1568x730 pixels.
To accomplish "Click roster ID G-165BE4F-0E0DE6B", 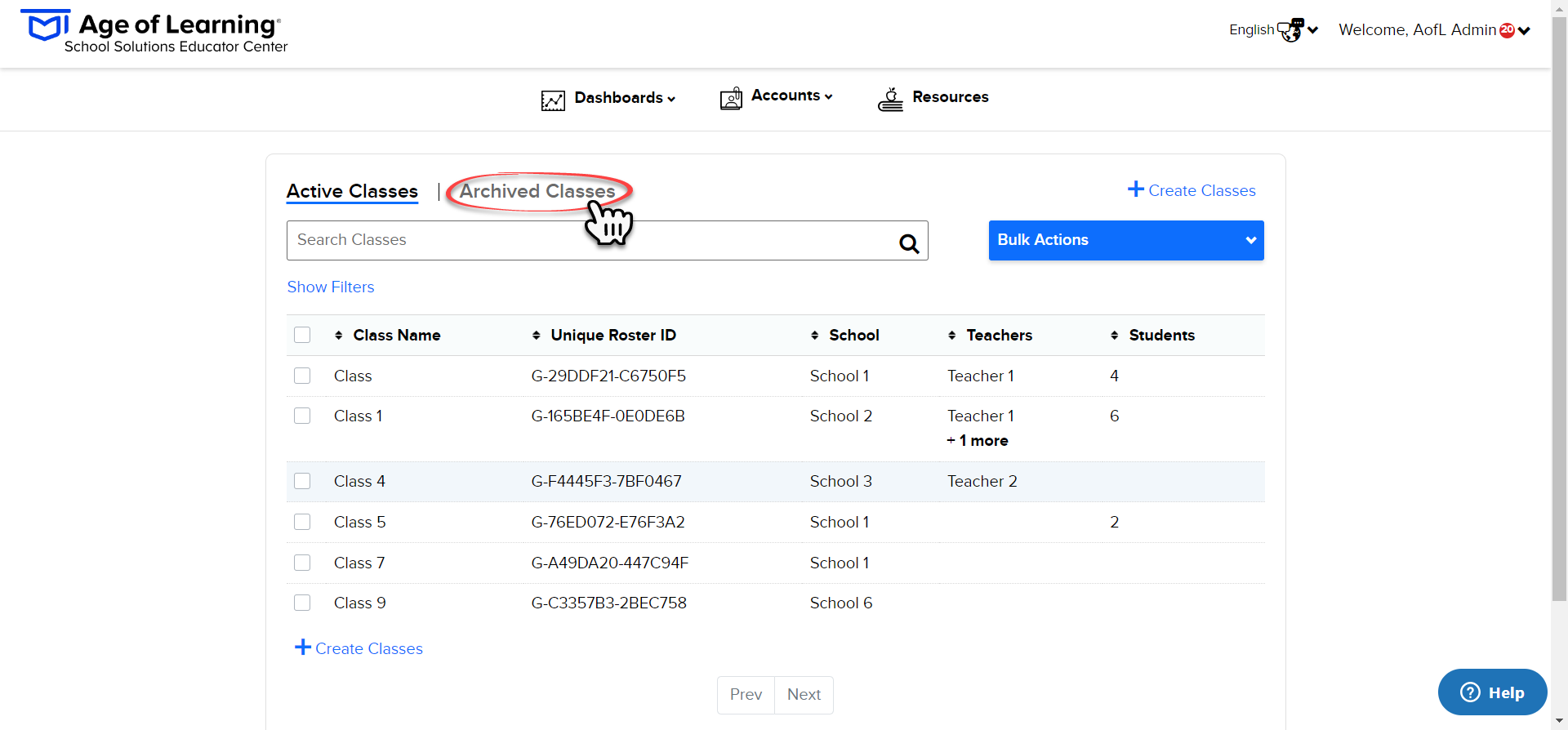I will (608, 416).
